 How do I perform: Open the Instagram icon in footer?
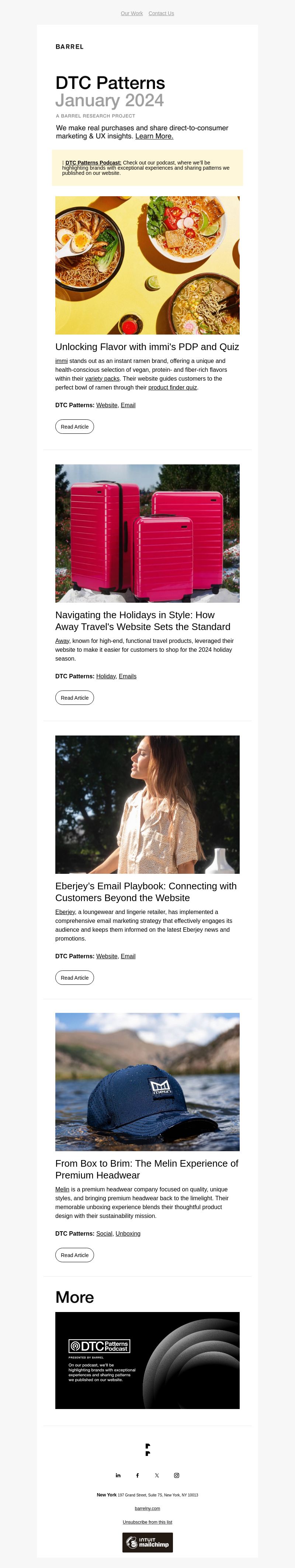pos(176,1475)
